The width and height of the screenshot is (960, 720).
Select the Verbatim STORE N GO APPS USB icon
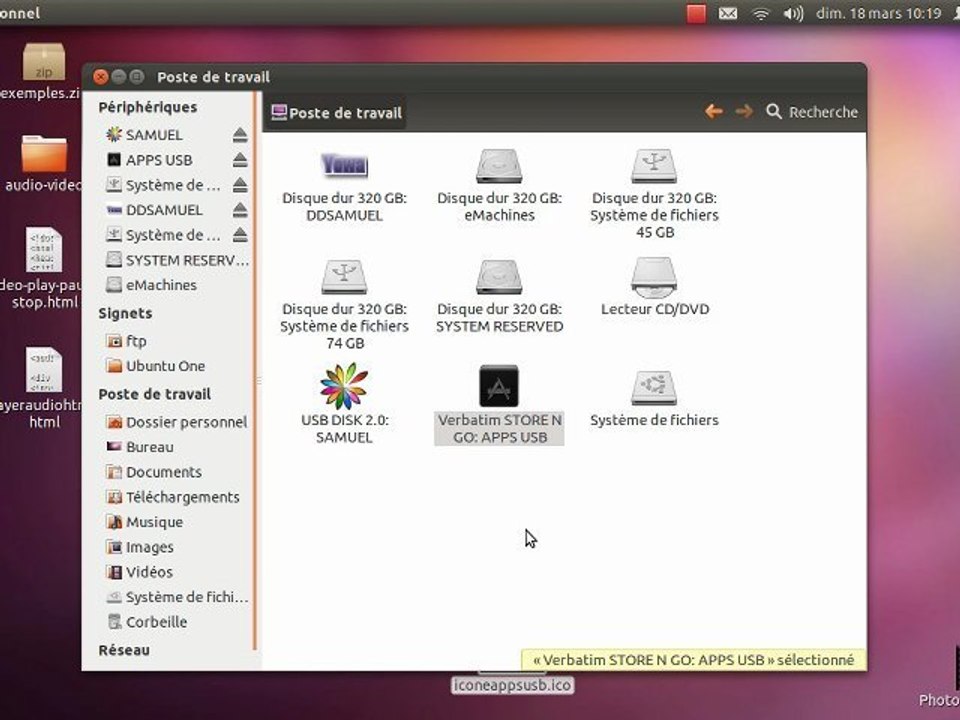click(x=499, y=386)
